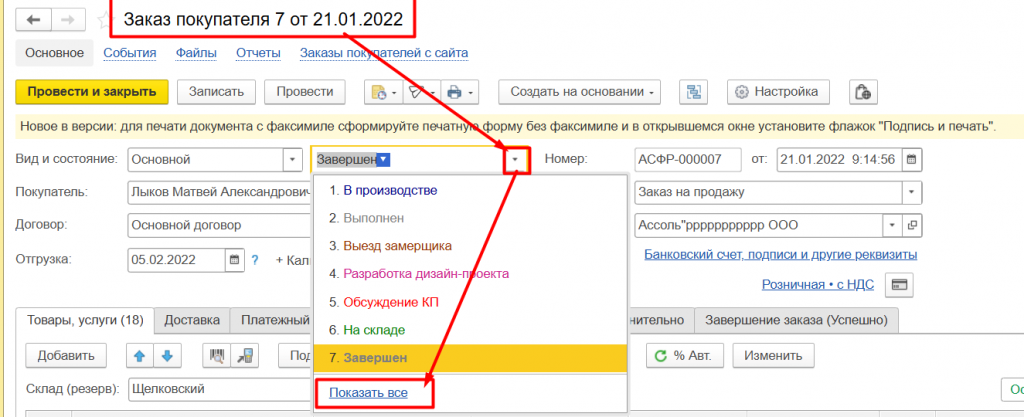
Task: Click the Договор field 'Основной договор'
Action: pos(219,226)
